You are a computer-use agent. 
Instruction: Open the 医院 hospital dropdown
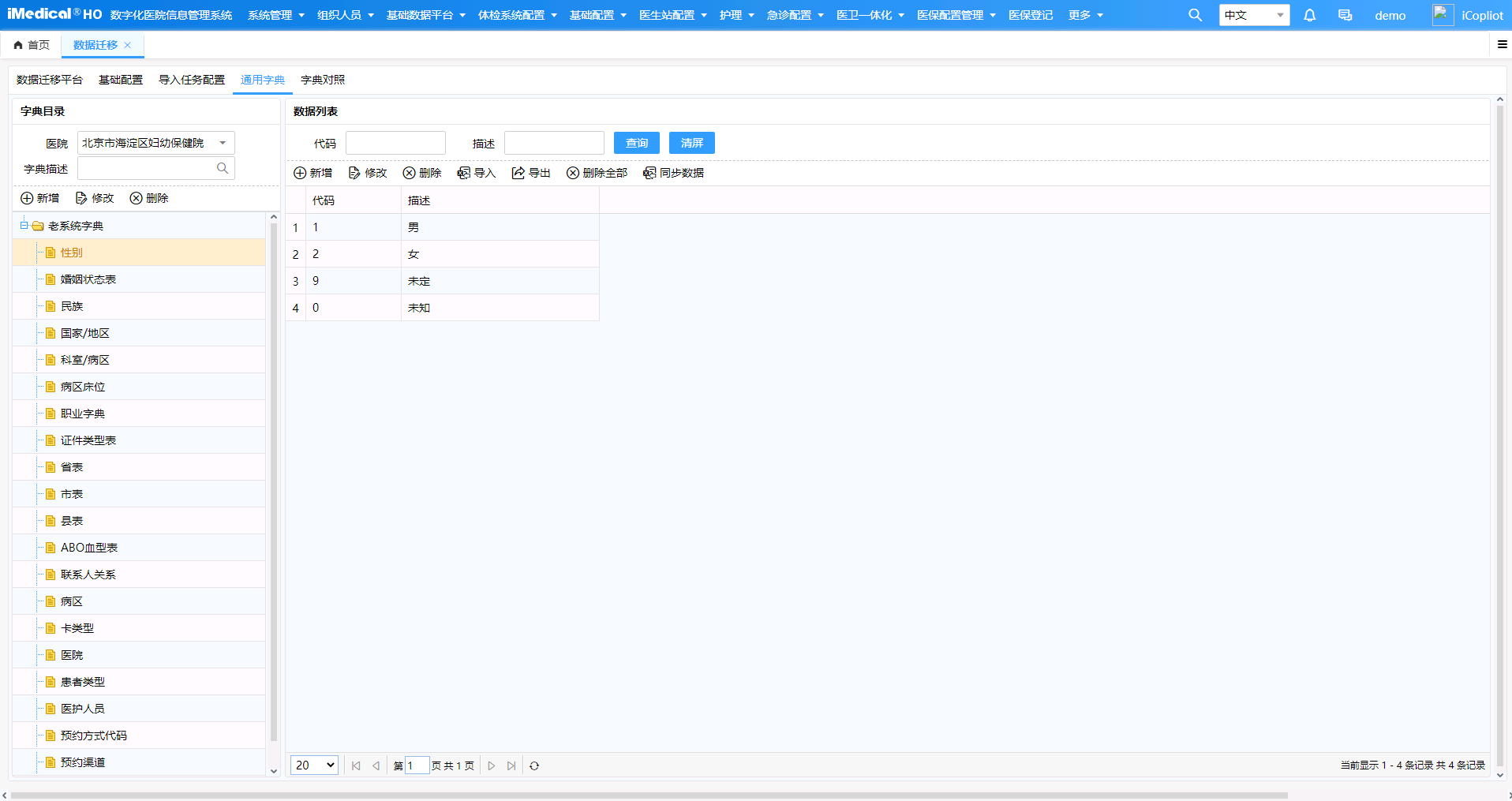pyautogui.click(x=156, y=143)
